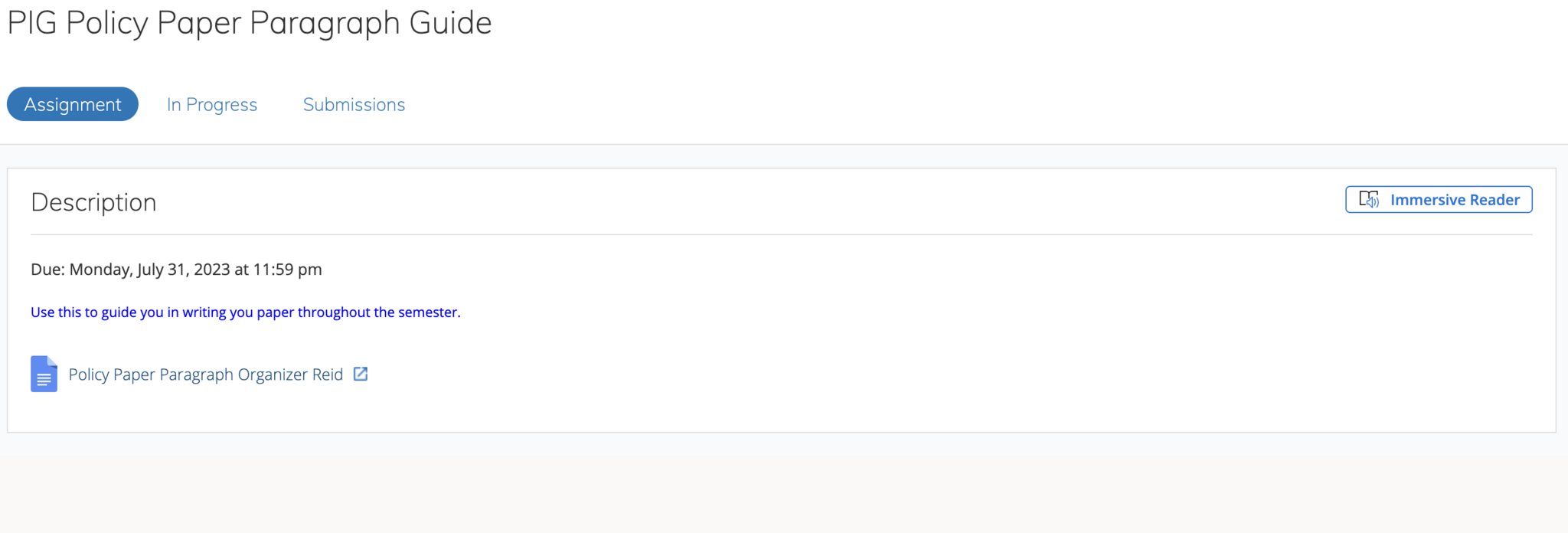This screenshot has width=1568, height=533.
Task: Open the Immersive Reader book-speaker icon
Action: tap(1369, 200)
